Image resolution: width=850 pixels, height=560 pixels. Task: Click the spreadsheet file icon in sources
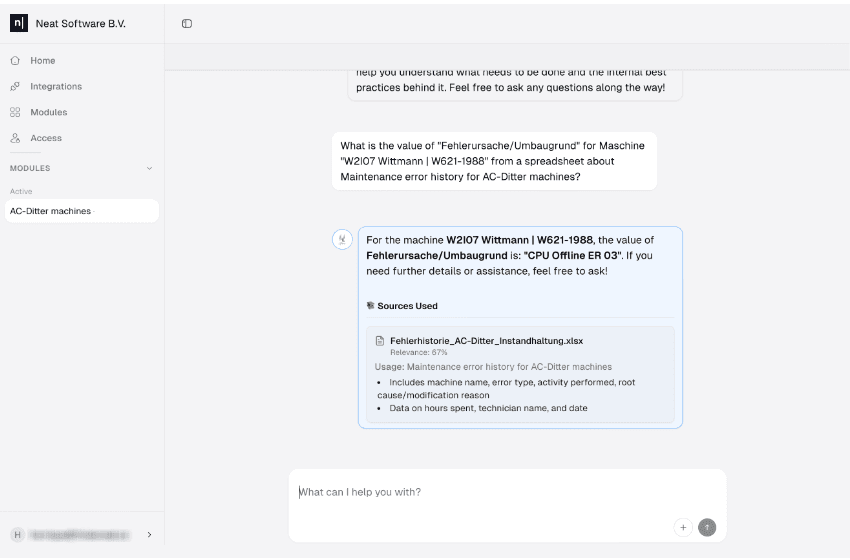[x=380, y=341]
